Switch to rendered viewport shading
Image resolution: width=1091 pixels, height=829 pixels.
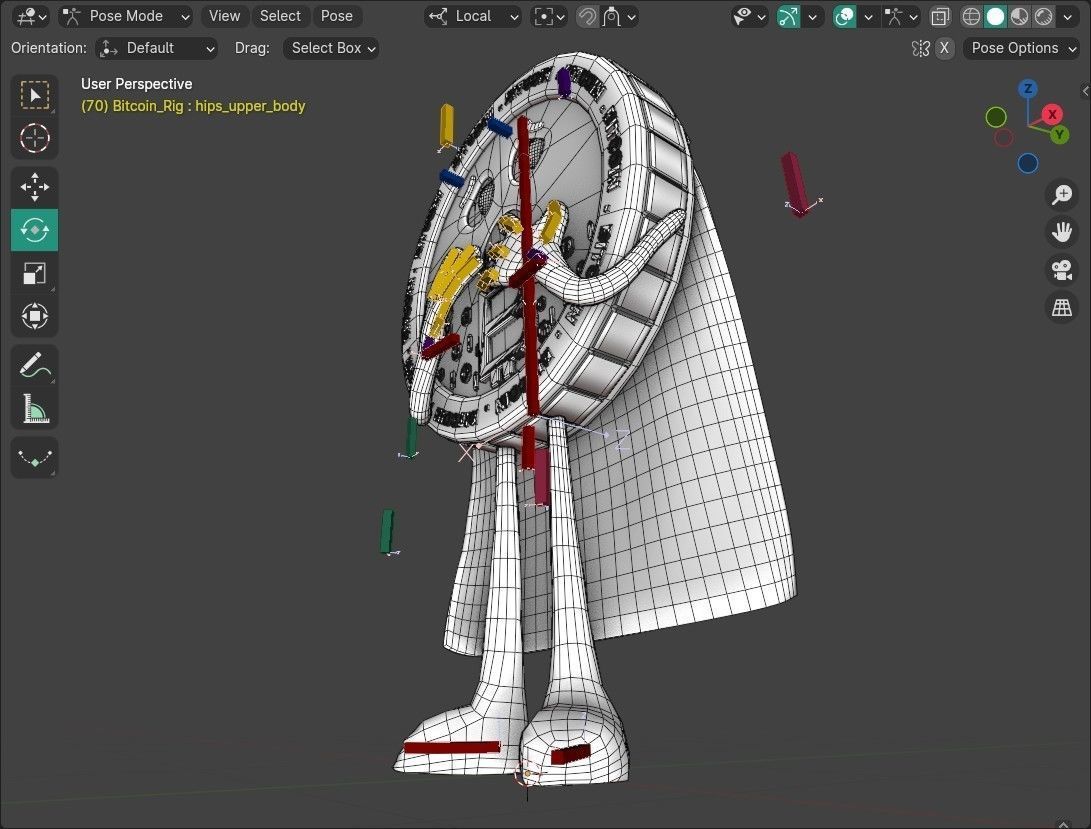tap(1044, 16)
